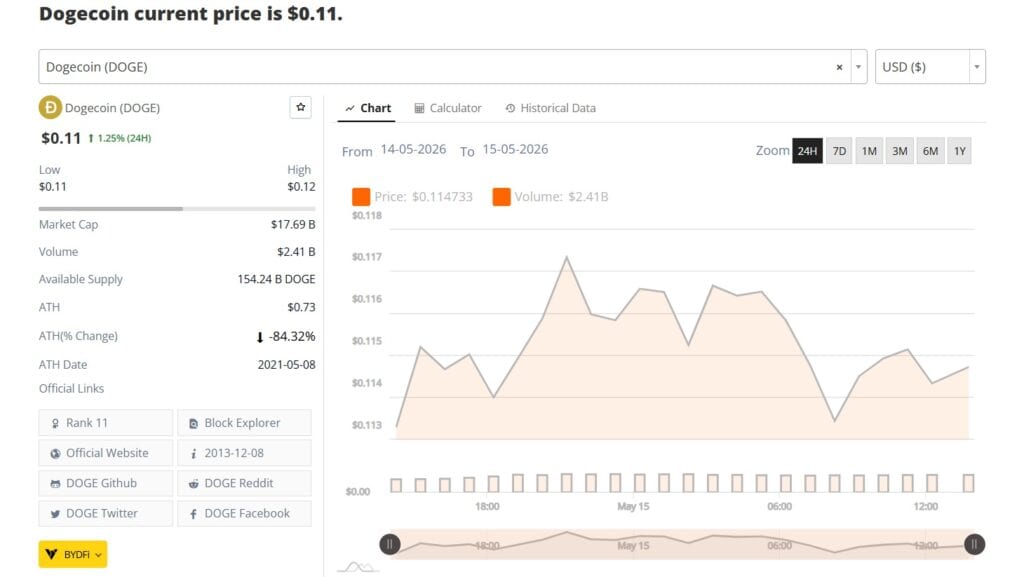Select the 24H zoom range
The image size is (1024, 577).
click(807, 151)
